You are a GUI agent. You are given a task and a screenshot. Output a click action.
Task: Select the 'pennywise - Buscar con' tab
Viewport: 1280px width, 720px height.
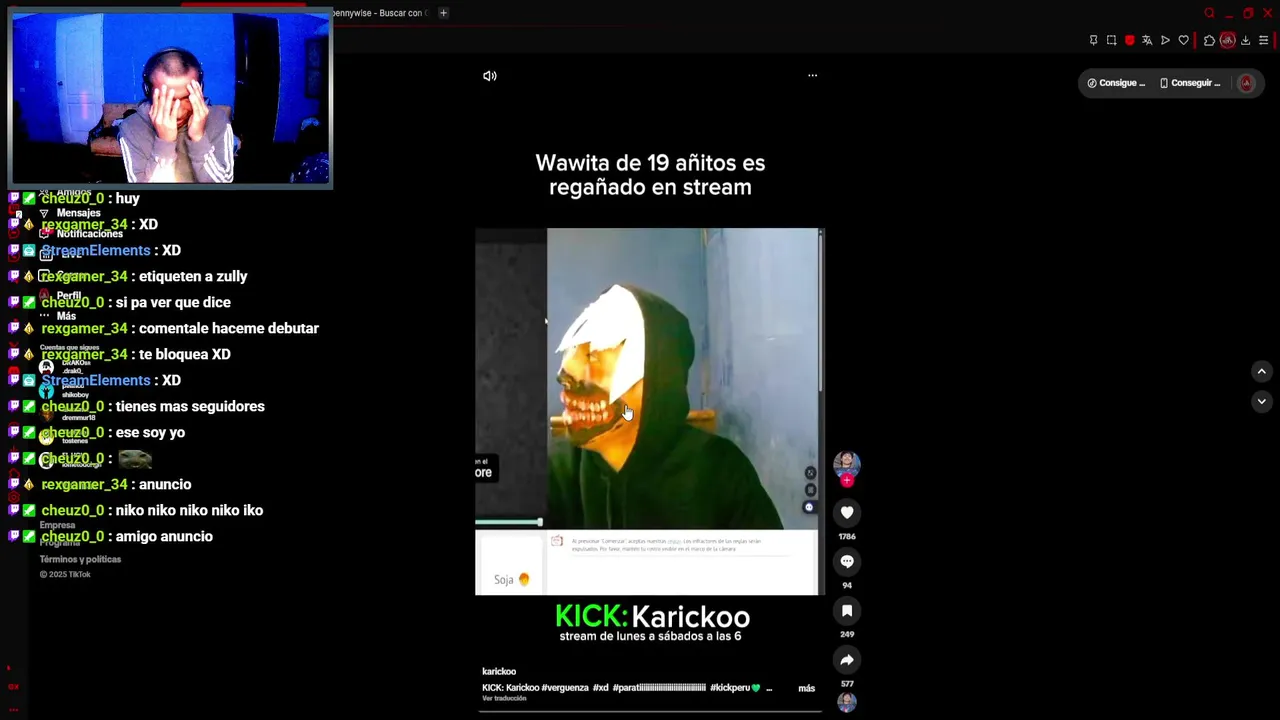click(380, 13)
